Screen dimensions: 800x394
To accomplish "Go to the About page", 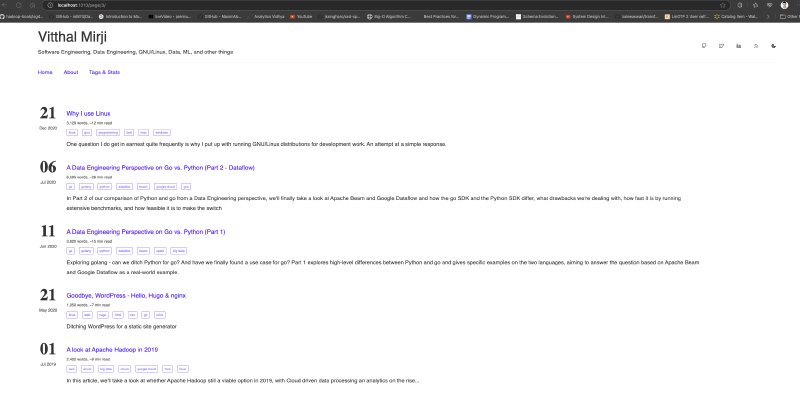I will [71, 72].
